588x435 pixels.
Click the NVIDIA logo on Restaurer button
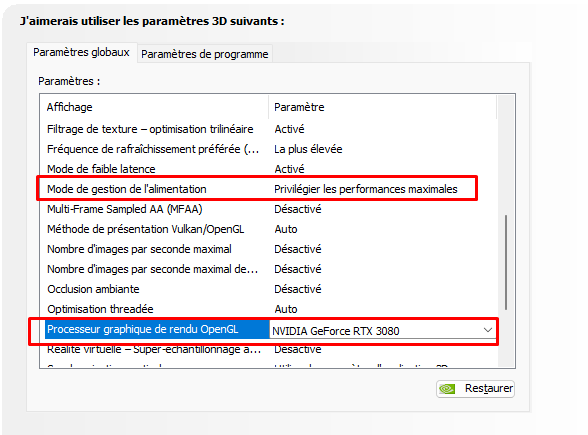coord(447,389)
